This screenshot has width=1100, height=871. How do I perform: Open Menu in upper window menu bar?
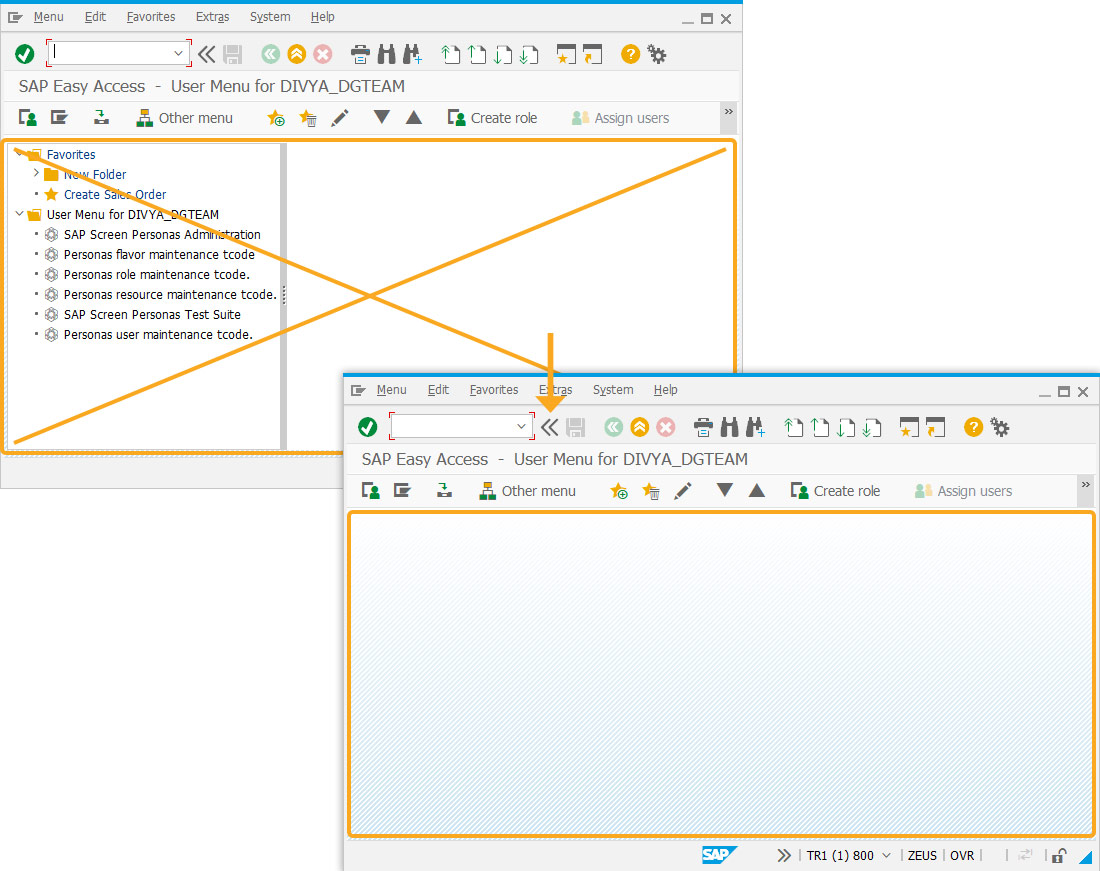[48, 17]
